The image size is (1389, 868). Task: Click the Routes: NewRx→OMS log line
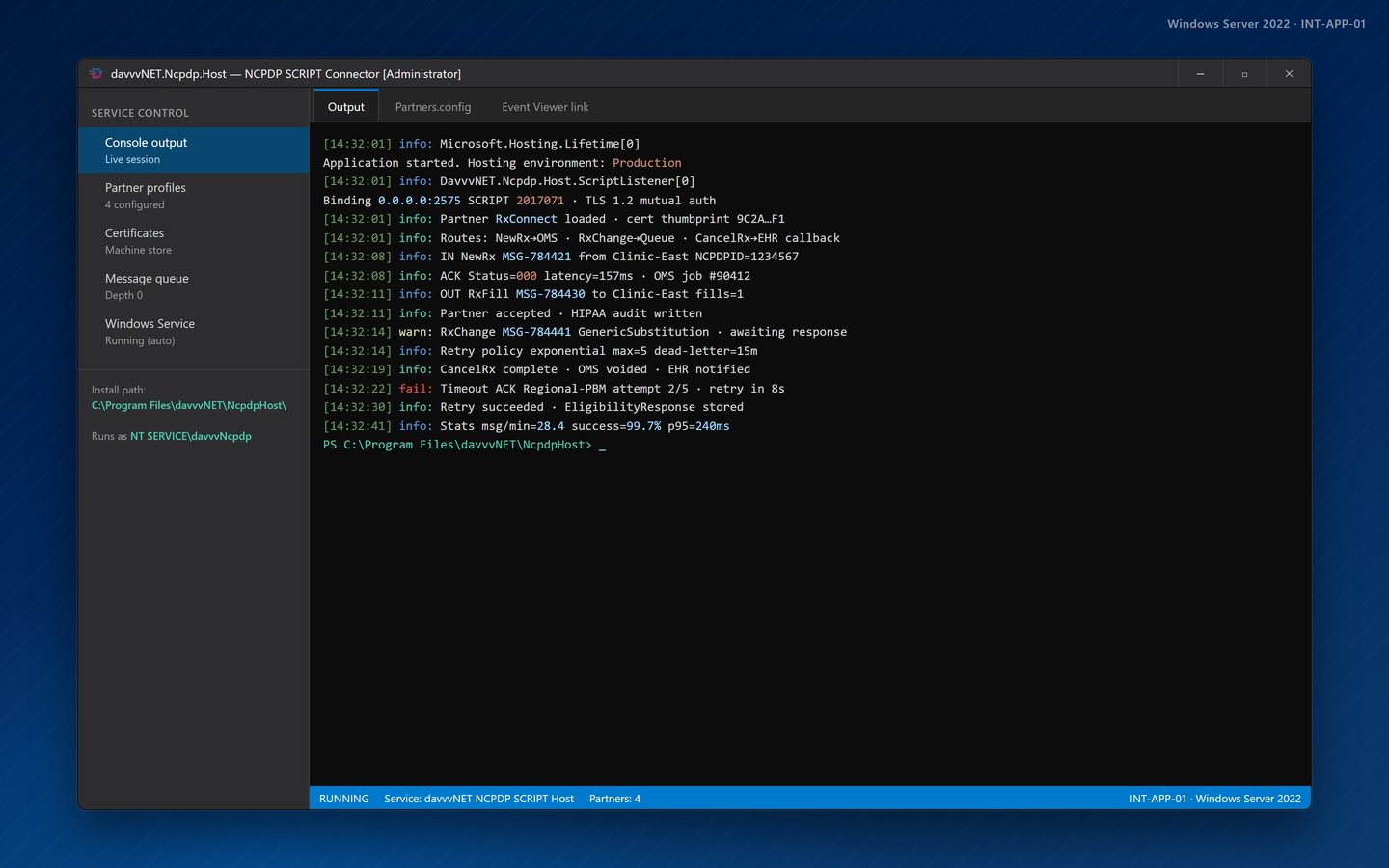(x=582, y=238)
